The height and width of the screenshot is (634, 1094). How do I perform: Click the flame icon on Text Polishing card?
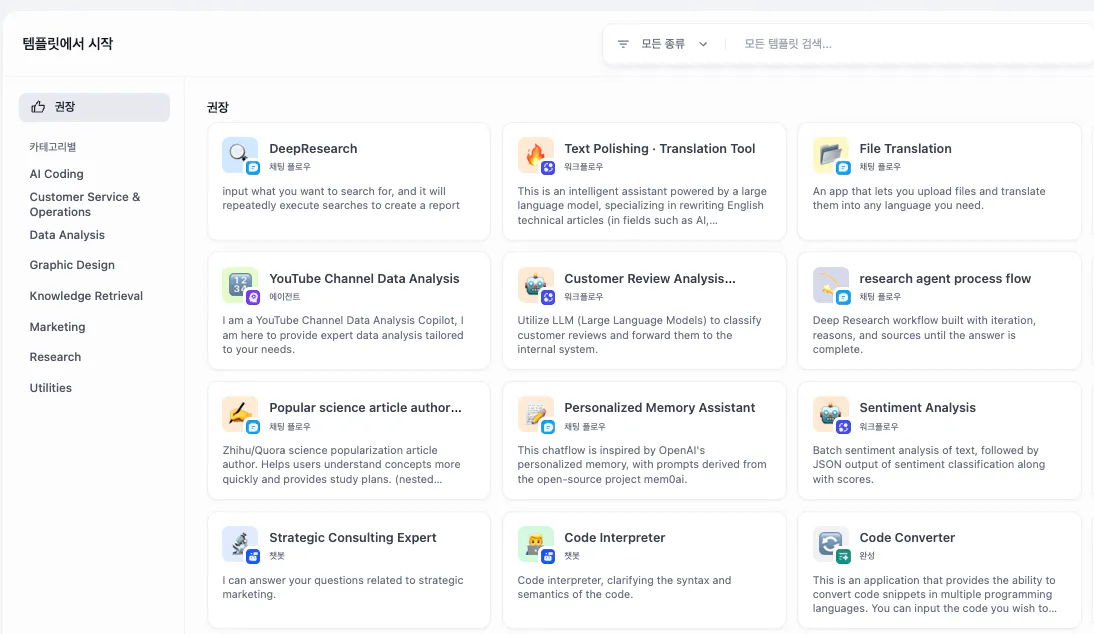pos(535,156)
